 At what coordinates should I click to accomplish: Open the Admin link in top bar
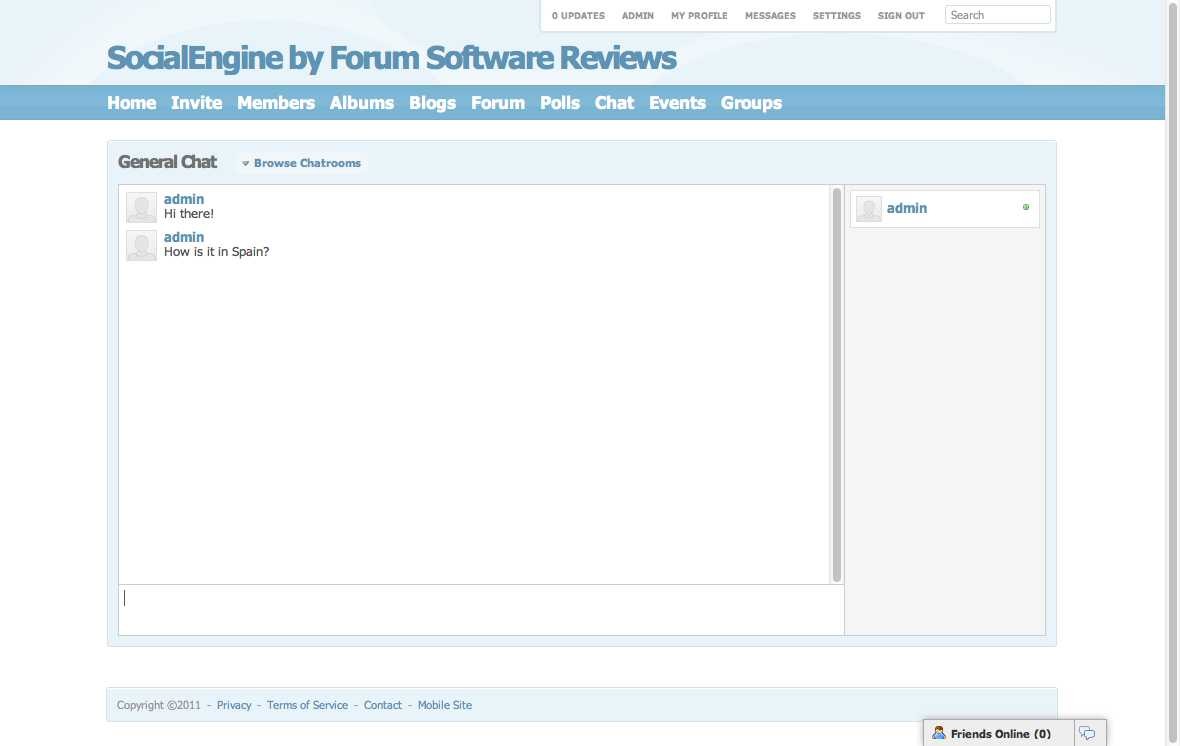[637, 16]
